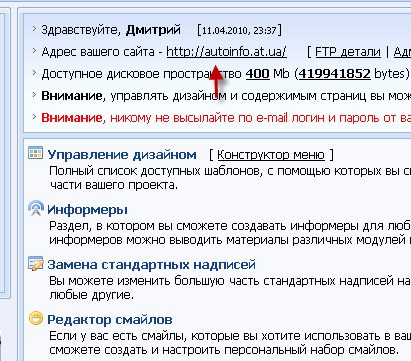Viewport: 411px width, 361px height.
Task: Click the bullet arrow beside Доступное дисковое пространство
Action: pyautogui.click(x=34, y=73)
